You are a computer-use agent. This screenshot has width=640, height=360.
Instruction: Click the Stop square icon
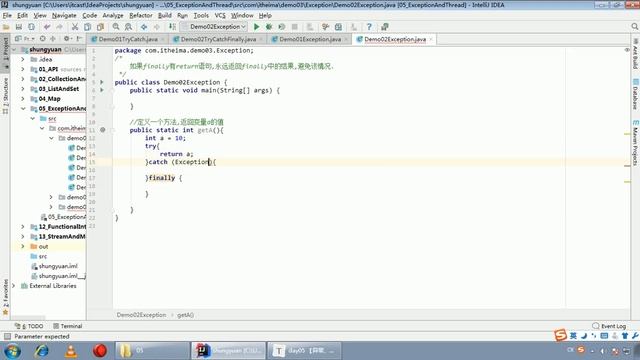coord(295,27)
